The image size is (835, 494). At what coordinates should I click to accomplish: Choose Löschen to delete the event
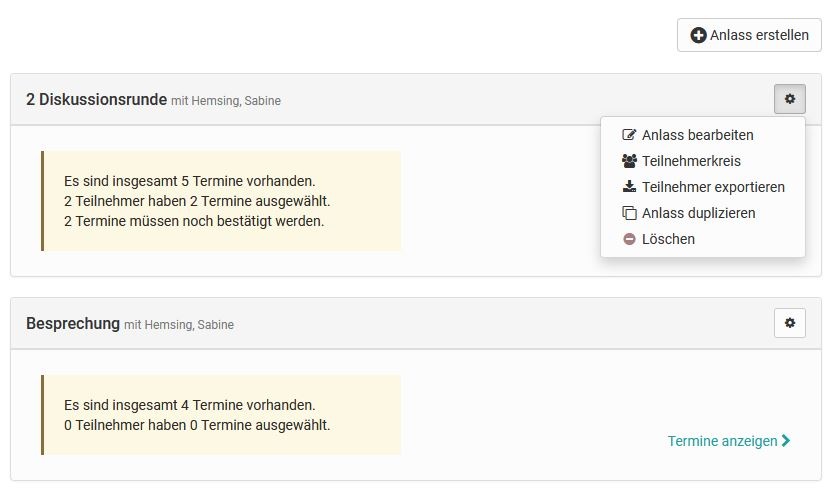click(668, 239)
